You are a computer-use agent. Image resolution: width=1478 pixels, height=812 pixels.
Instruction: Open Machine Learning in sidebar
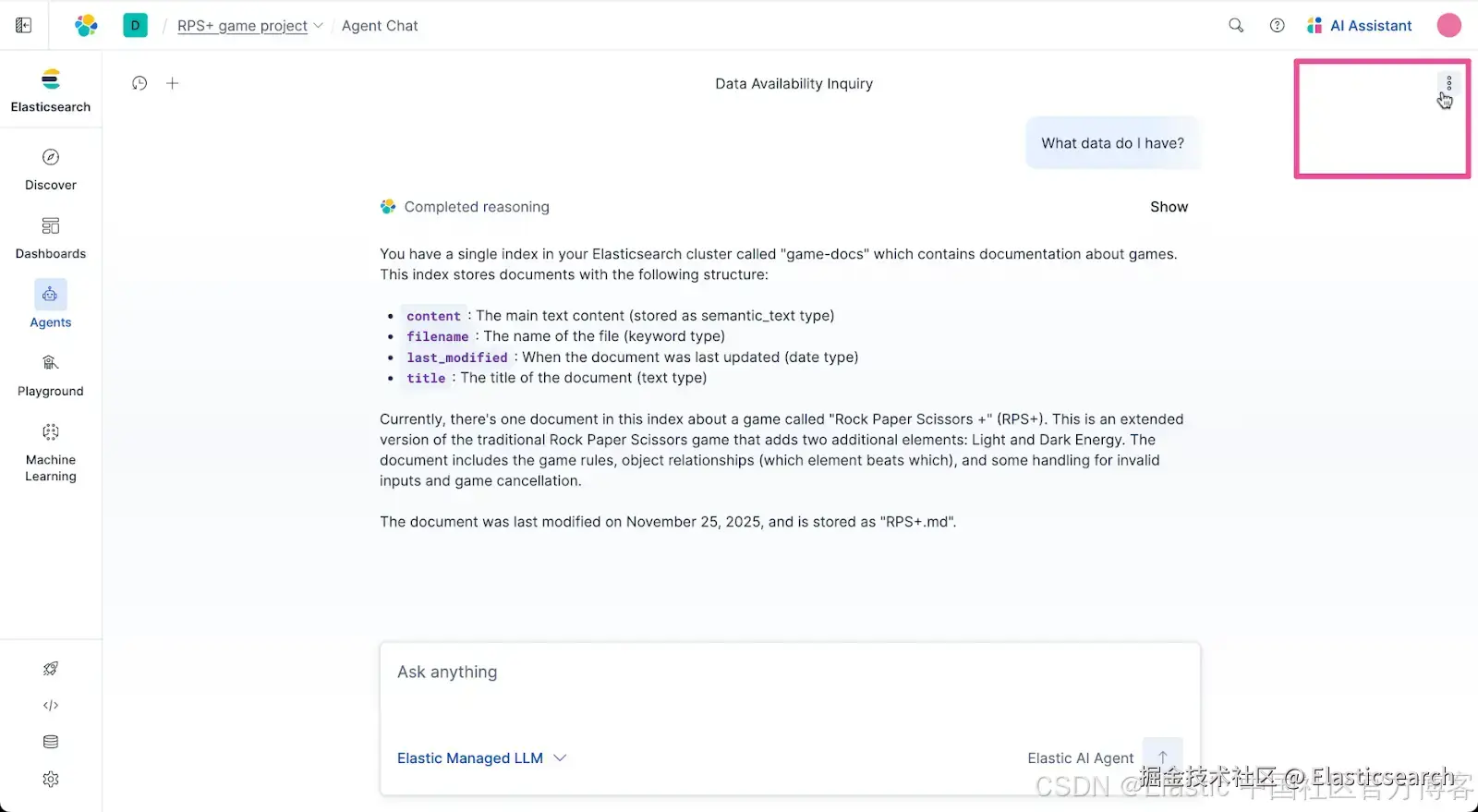(51, 453)
